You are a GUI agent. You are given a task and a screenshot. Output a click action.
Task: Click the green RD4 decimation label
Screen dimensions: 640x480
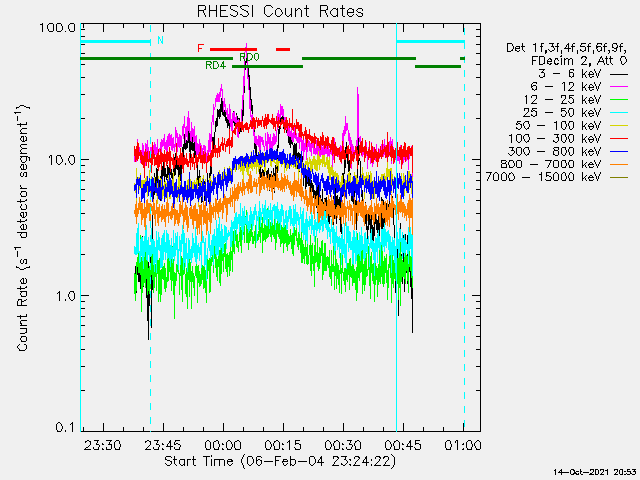[x=216, y=66]
